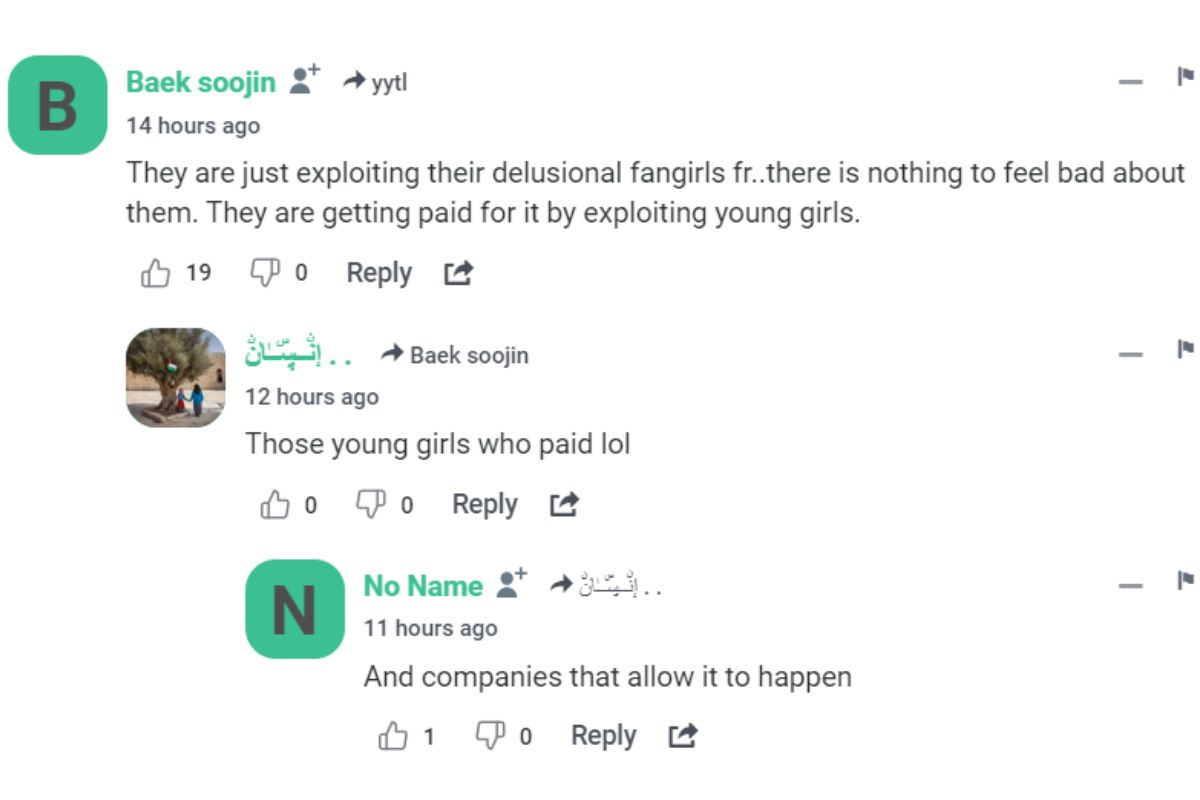
Task: Open Baek soojin's profile name
Action: click(x=200, y=82)
